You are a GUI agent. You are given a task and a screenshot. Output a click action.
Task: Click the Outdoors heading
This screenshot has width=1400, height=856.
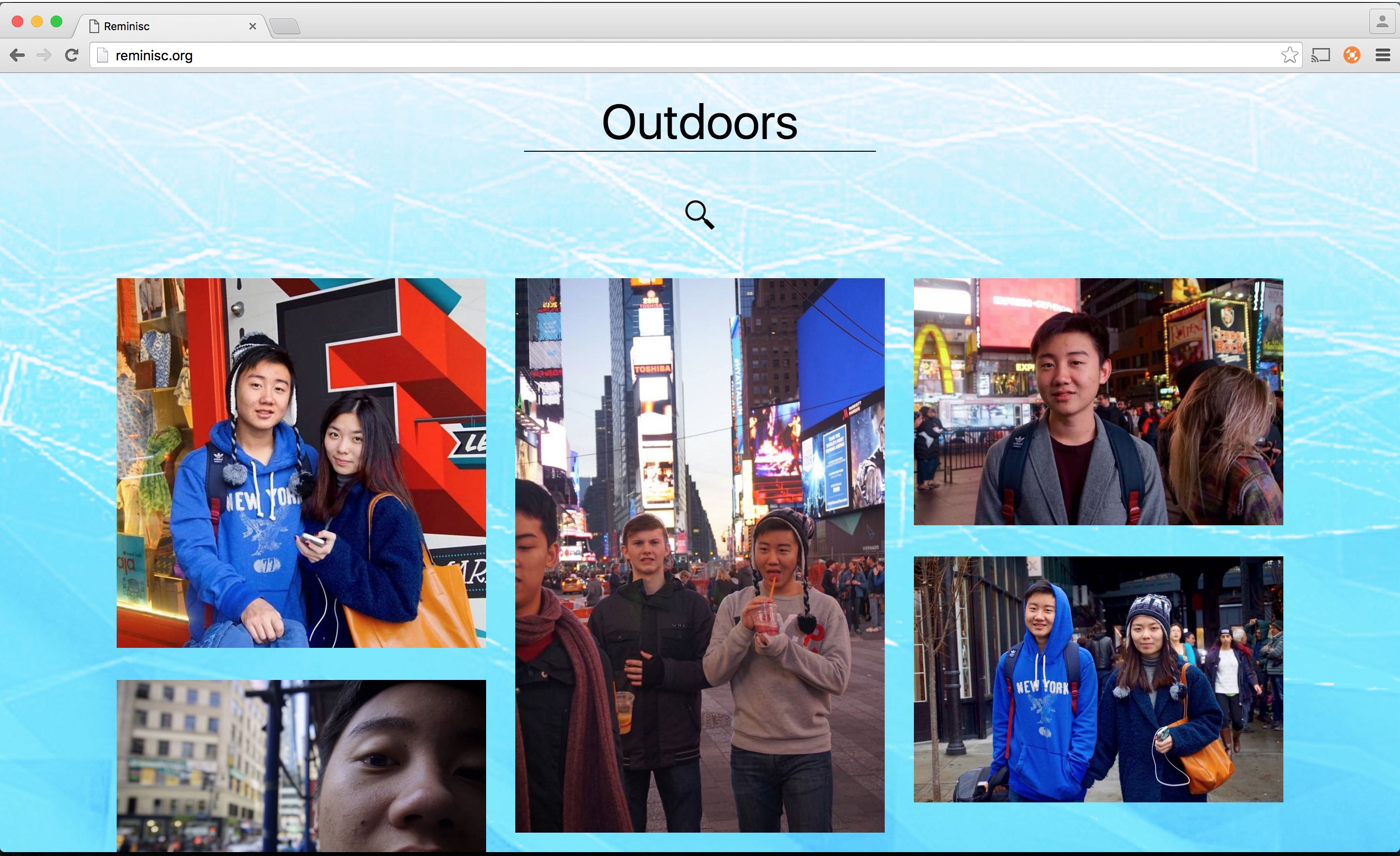coord(700,122)
